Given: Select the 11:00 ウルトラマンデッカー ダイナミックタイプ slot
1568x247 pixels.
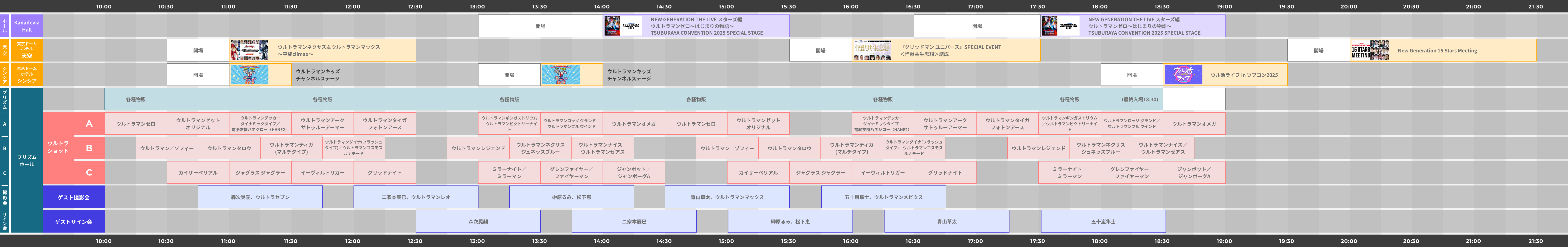Looking at the screenshot, I should (x=261, y=123).
